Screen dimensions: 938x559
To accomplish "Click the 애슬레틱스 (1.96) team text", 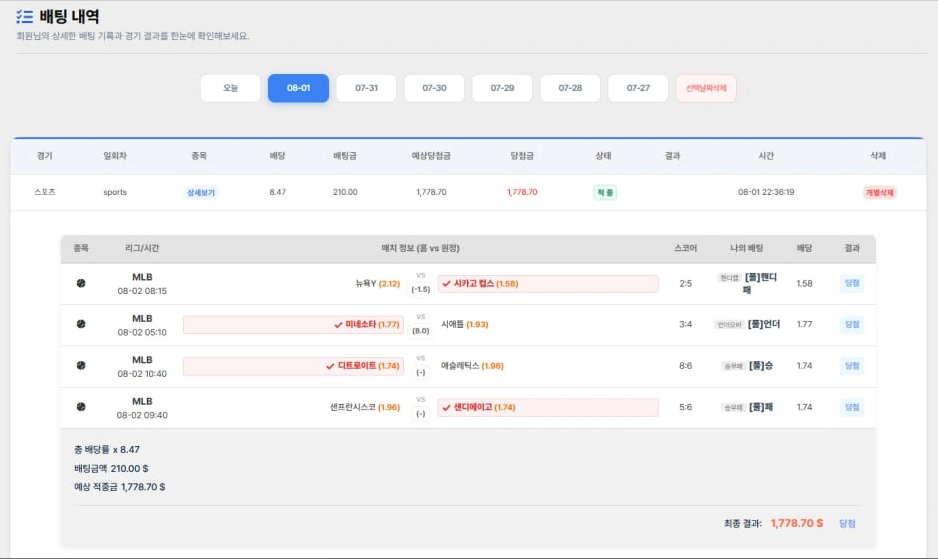I will click(x=472, y=366).
